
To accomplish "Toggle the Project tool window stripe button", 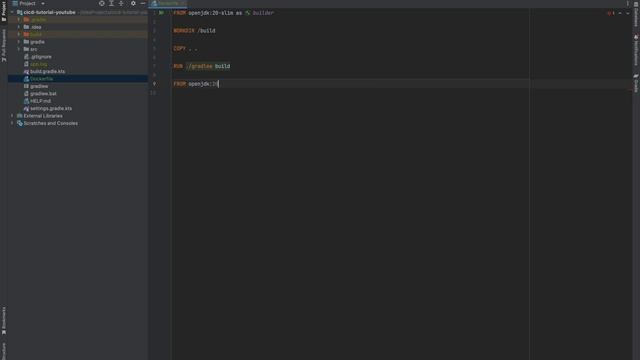I will tap(4, 10).
